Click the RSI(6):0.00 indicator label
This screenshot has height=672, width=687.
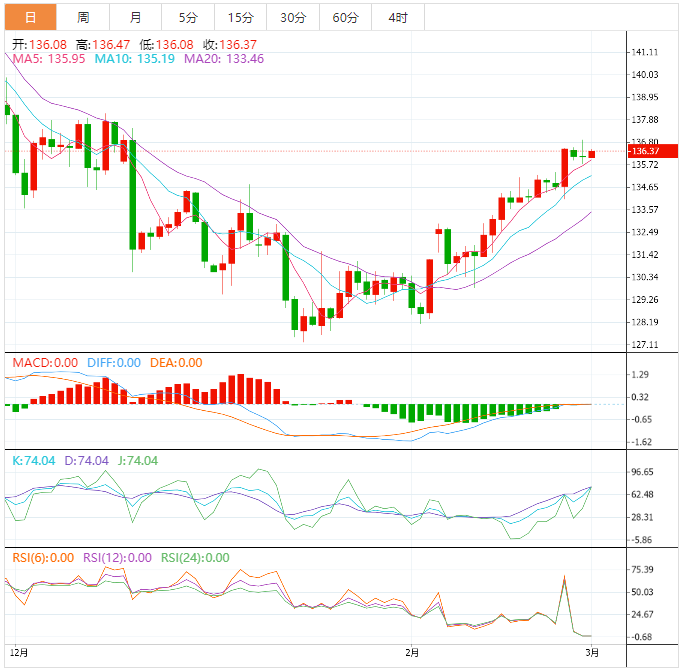click(43, 558)
